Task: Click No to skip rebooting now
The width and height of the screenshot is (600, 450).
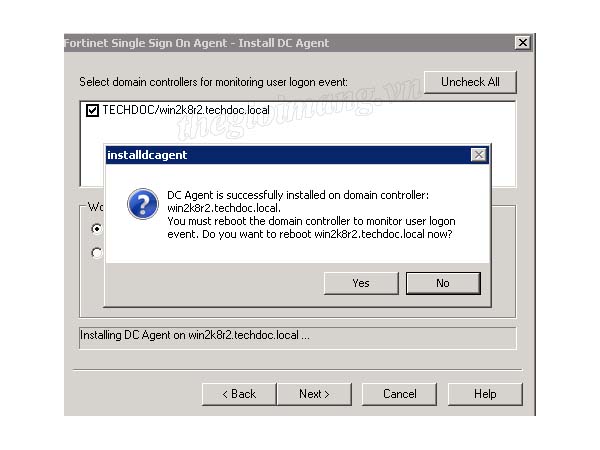Action: [x=443, y=283]
